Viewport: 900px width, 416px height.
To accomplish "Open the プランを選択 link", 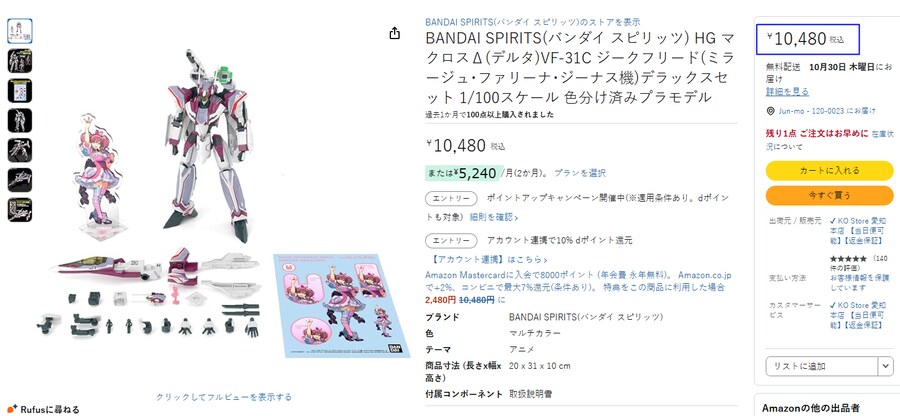I will [x=580, y=173].
